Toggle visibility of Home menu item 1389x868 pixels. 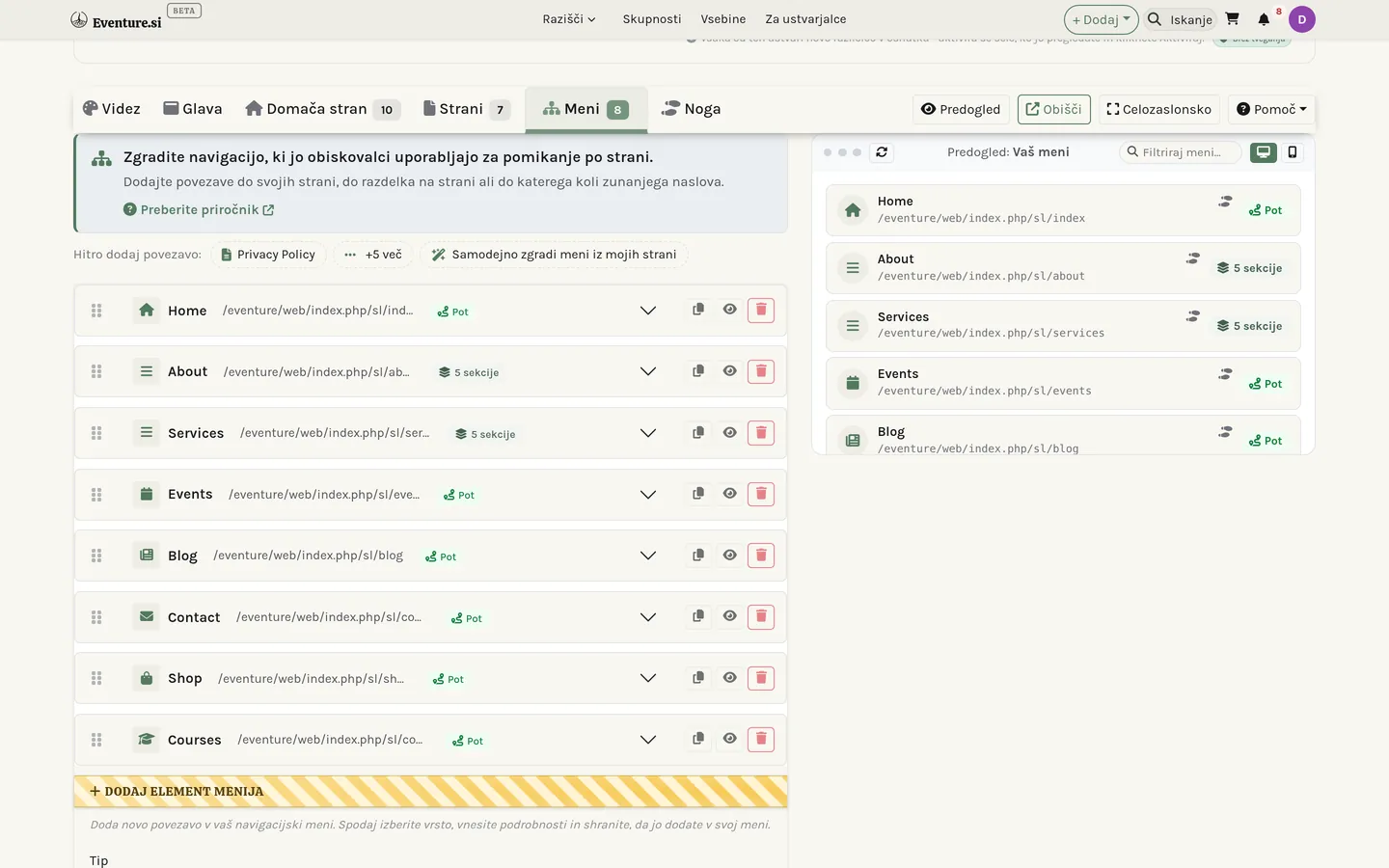click(x=730, y=310)
